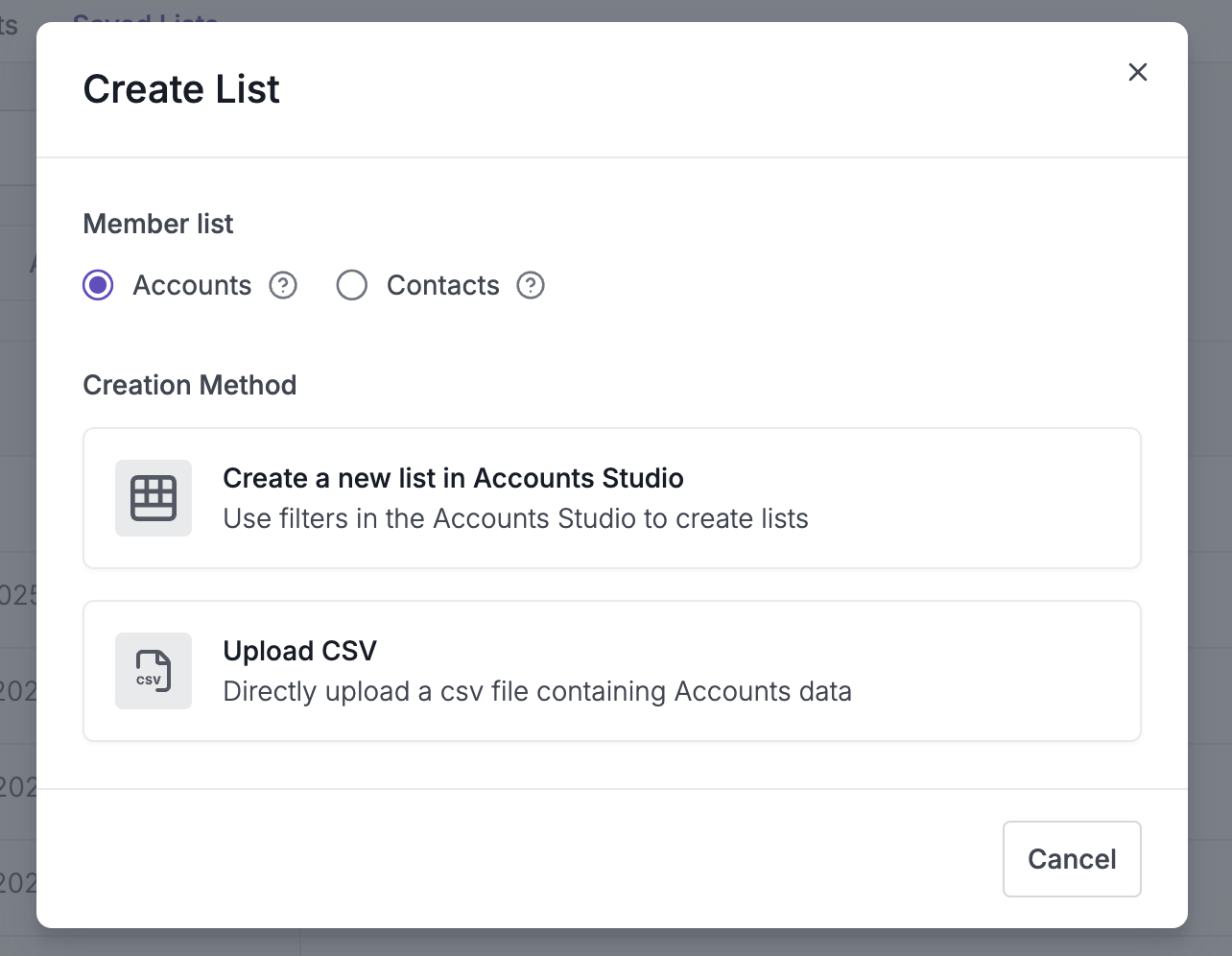
Task: Click the help icon beside Accounts
Action: [x=283, y=285]
